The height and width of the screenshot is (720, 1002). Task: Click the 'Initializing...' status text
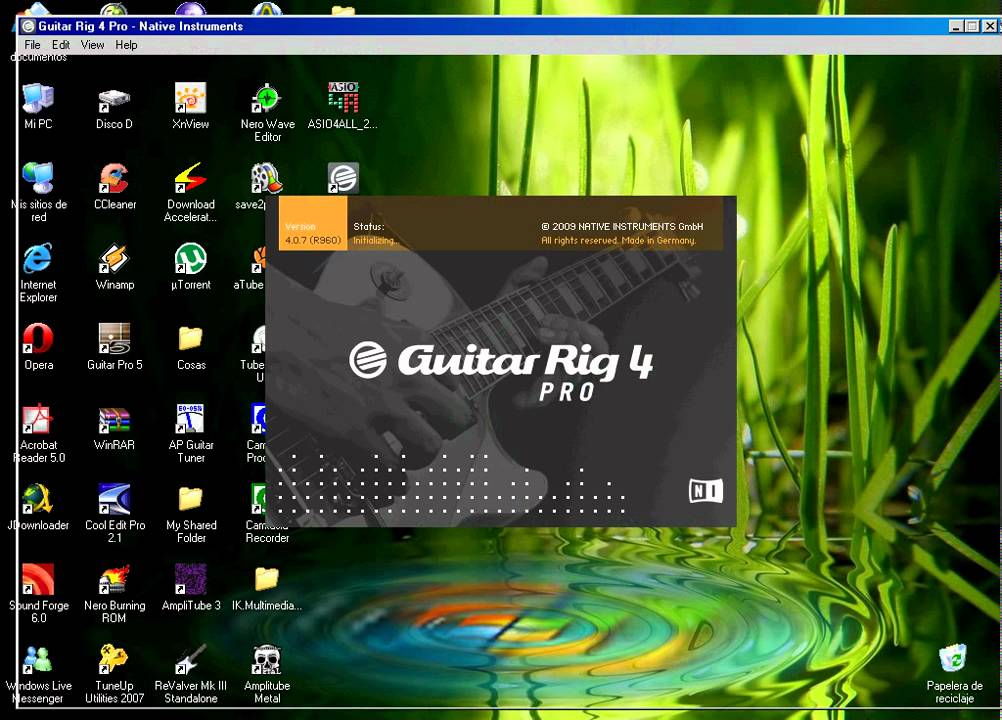tap(376, 241)
